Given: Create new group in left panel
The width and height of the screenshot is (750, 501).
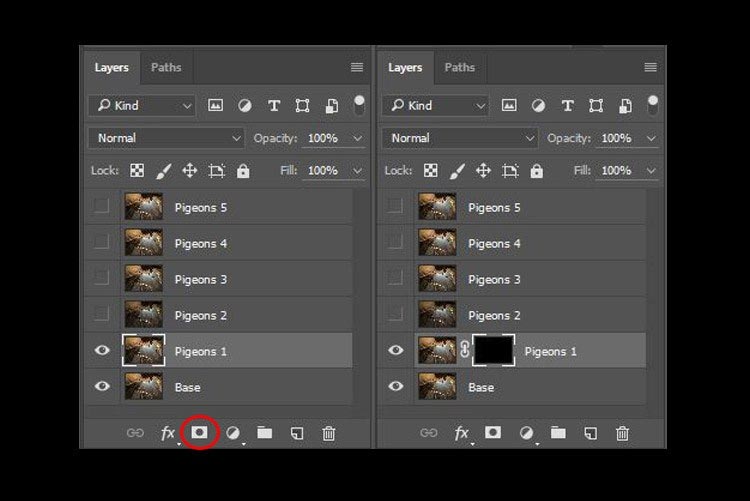Looking at the screenshot, I should click(x=265, y=433).
